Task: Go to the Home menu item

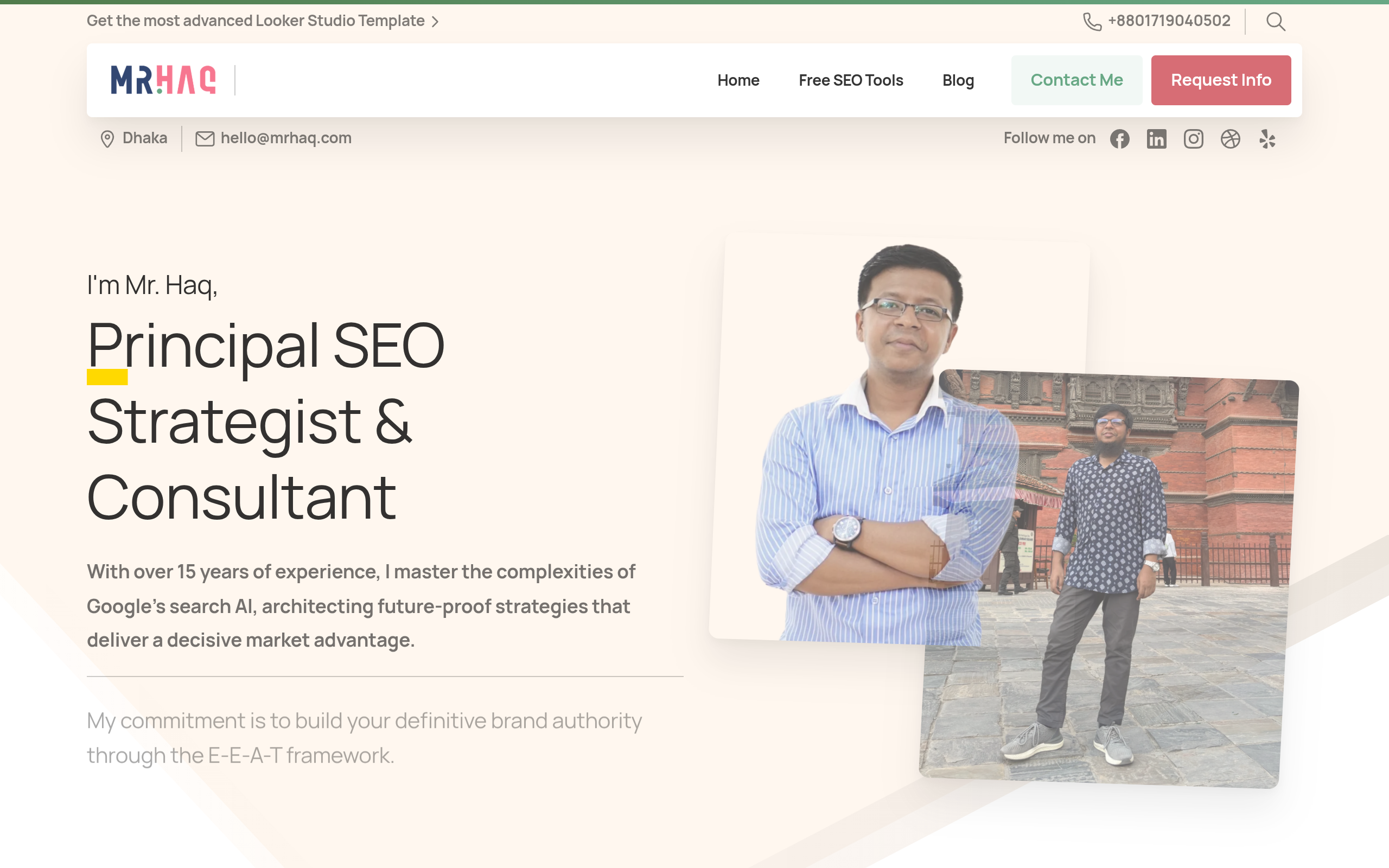Action: pos(738,80)
